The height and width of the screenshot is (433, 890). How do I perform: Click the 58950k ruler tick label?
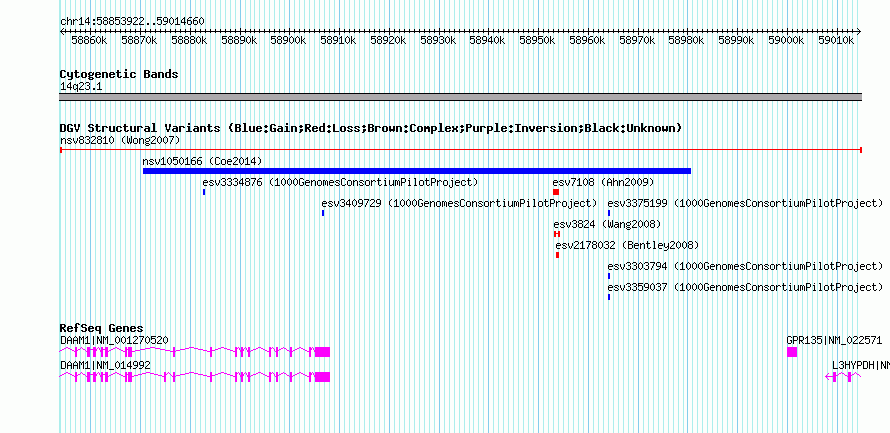(537, 40)
